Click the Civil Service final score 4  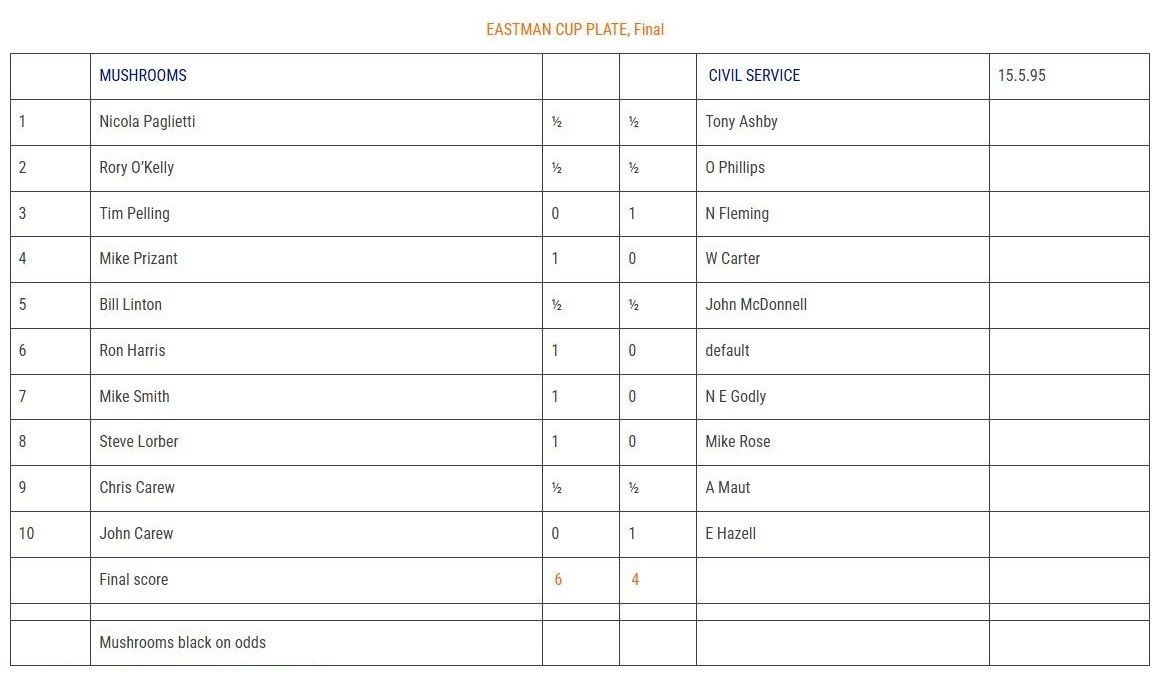pyautogui.click(x=635, y=580)
